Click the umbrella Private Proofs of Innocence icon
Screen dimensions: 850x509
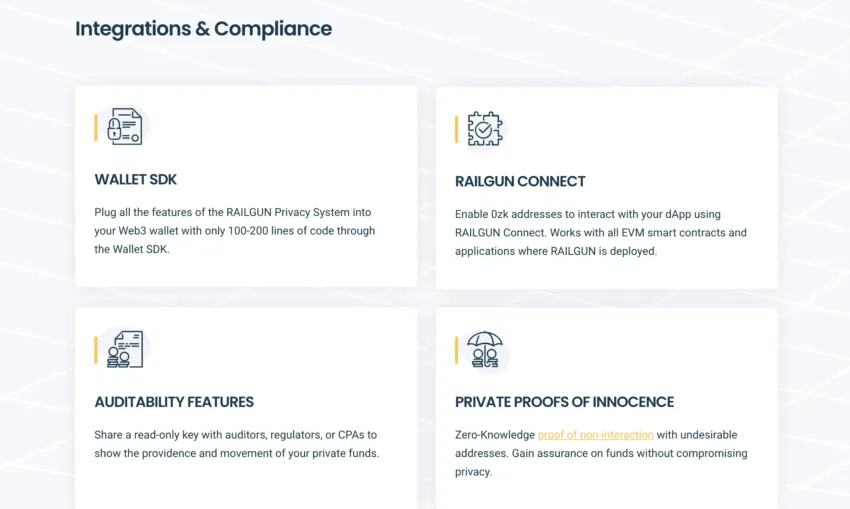coord(485,349)
